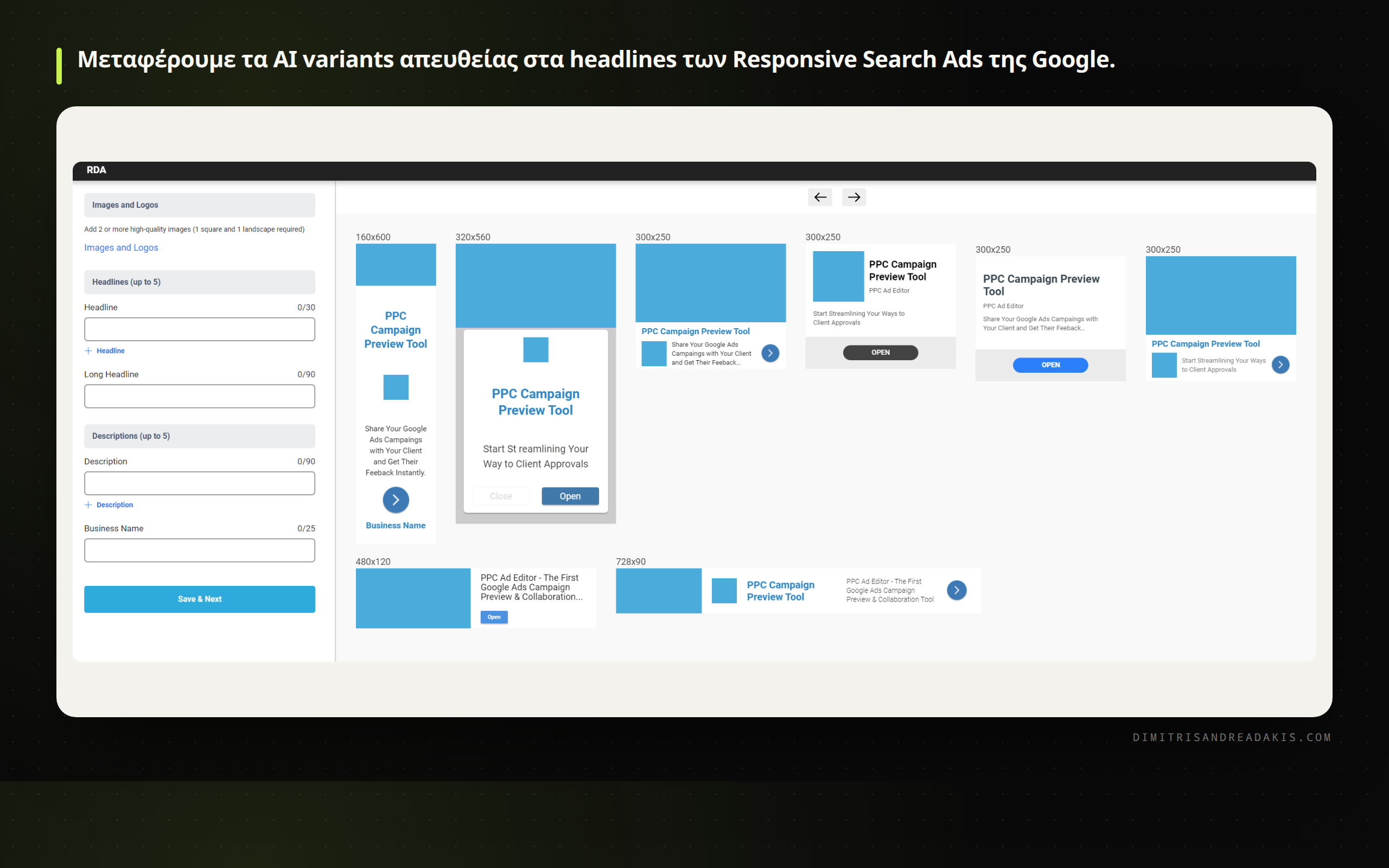Click the 728x90 ad banner image
Viewport: 1389px width, 868px height.
coord(658,591)
